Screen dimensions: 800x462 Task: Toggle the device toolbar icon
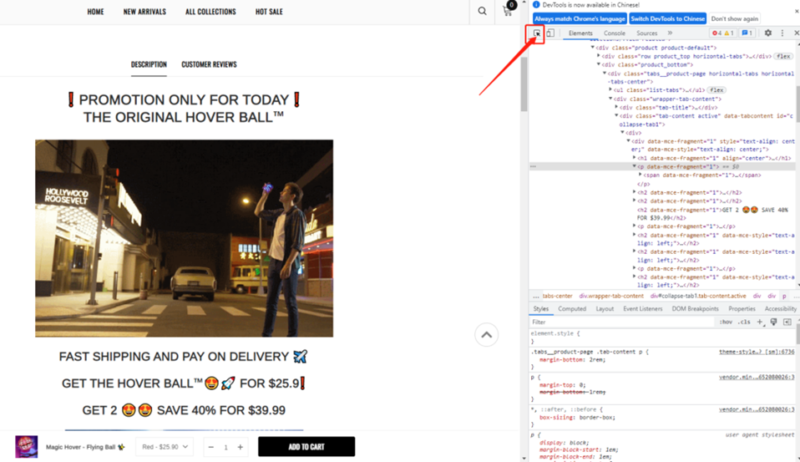[549, 33]
